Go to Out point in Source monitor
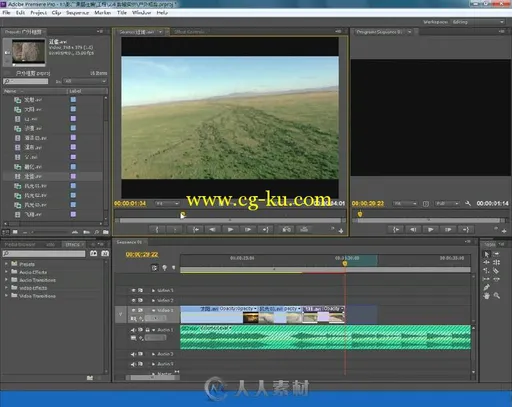Screen dimensions: 512x407 click(265, 229)
